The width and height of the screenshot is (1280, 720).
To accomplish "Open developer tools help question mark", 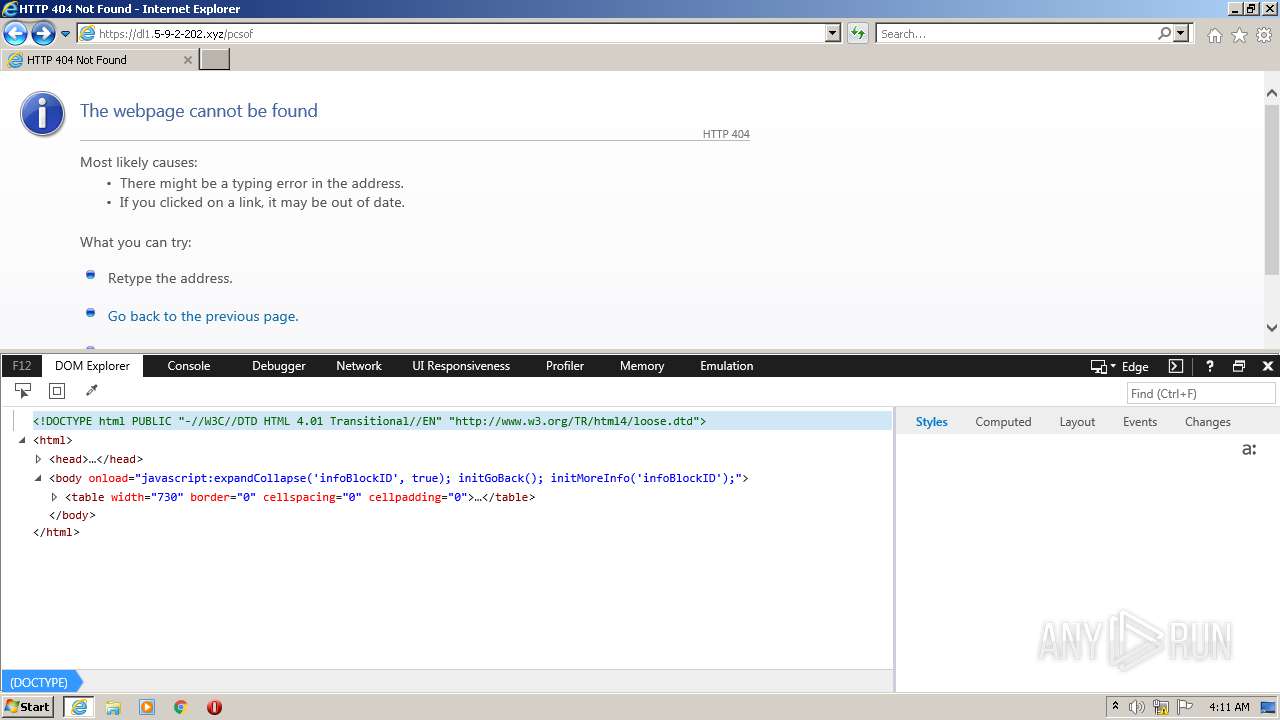I will (x=1209, y=366).
